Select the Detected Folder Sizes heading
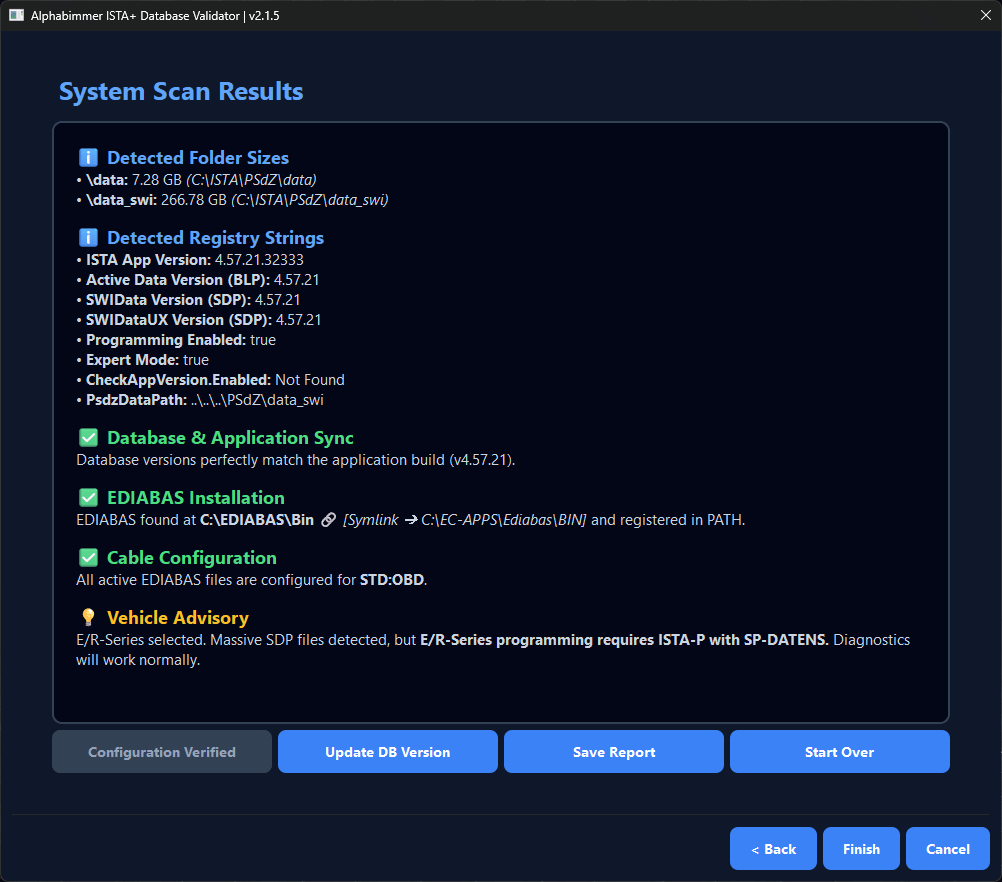 pyautogui.click(x=198, y=157)
